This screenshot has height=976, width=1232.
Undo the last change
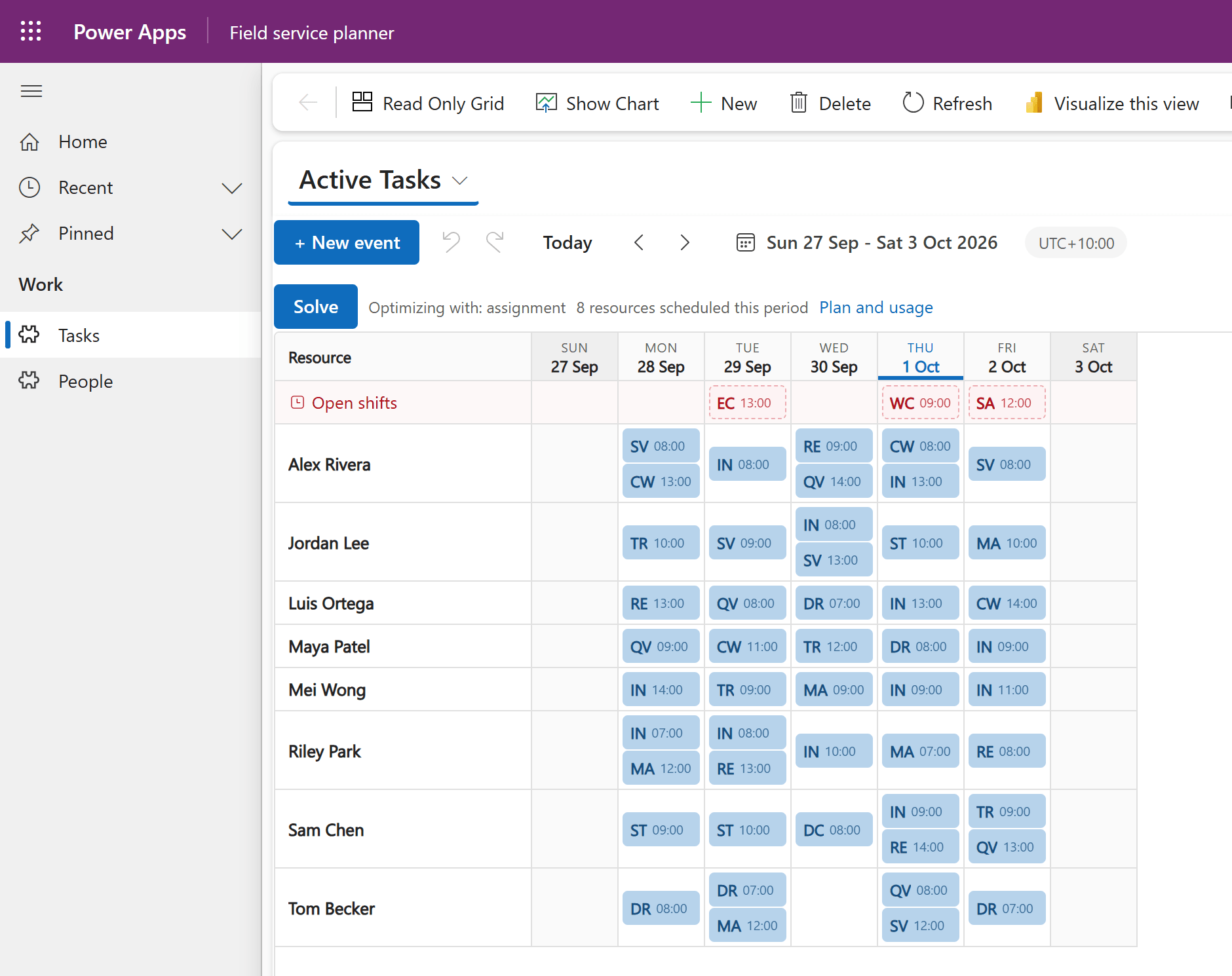click(451, 242)
